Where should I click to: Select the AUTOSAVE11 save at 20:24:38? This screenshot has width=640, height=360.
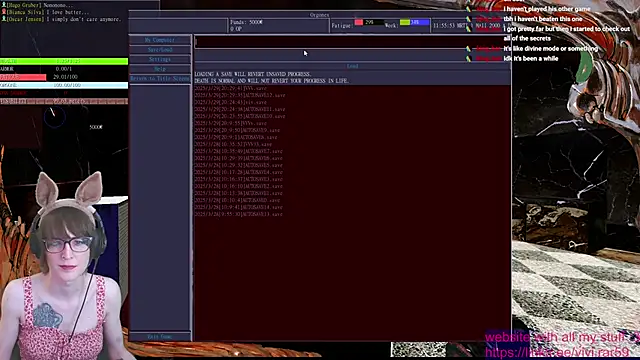click(x=240, y=109)
